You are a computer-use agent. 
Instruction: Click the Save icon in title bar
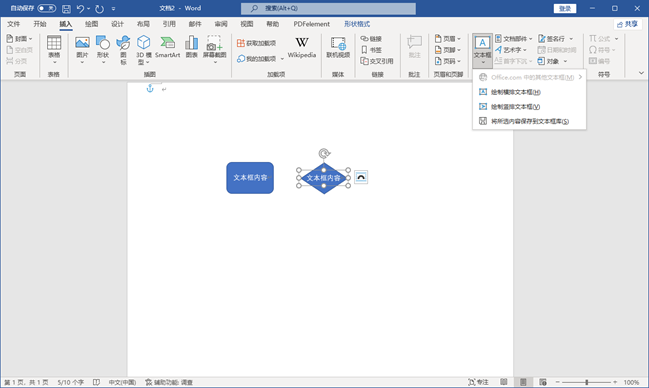click(66, 8)
